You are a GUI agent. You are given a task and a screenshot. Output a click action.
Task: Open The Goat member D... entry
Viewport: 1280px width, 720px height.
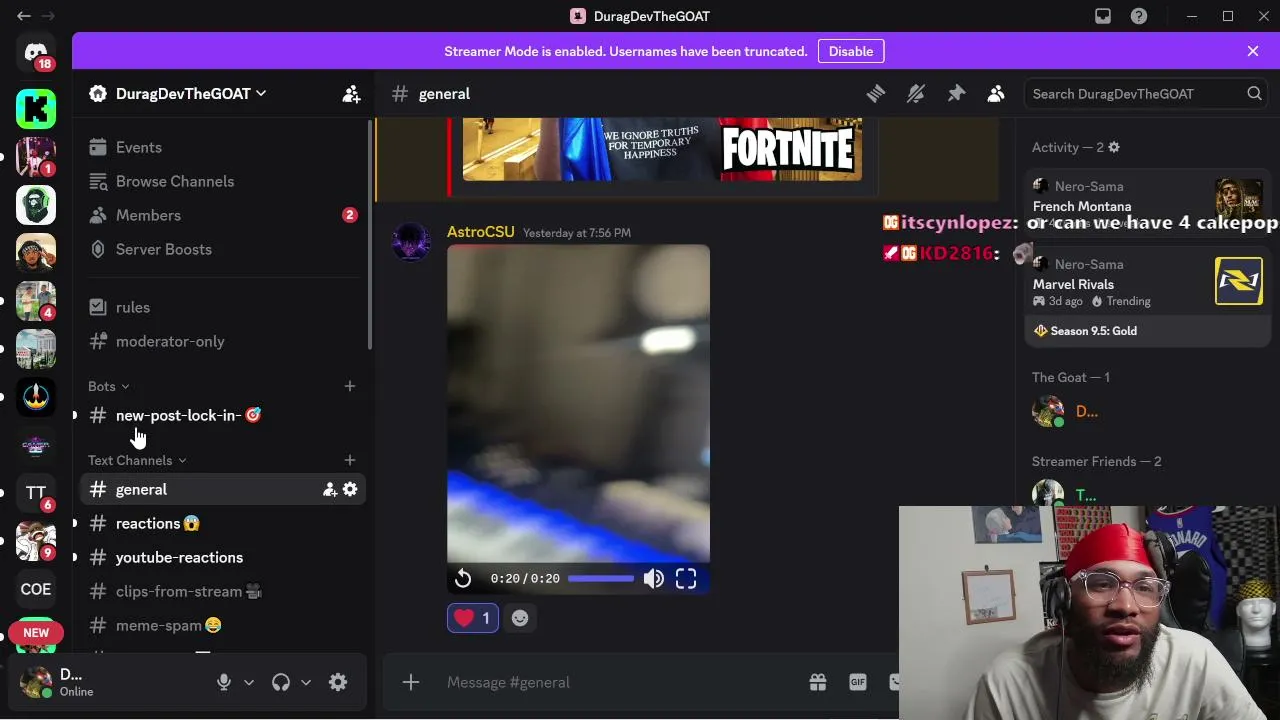tap(1148, 411)
